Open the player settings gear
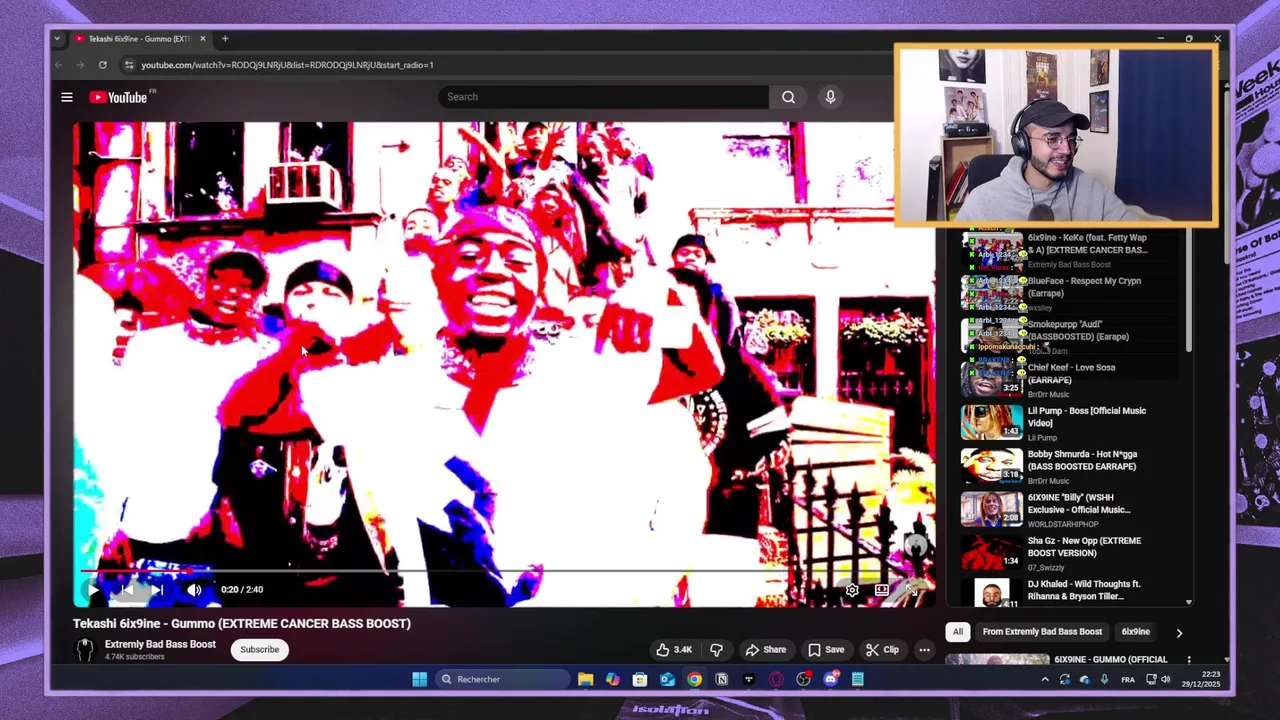Screen dimensions: 1280x720 point(852,590)
